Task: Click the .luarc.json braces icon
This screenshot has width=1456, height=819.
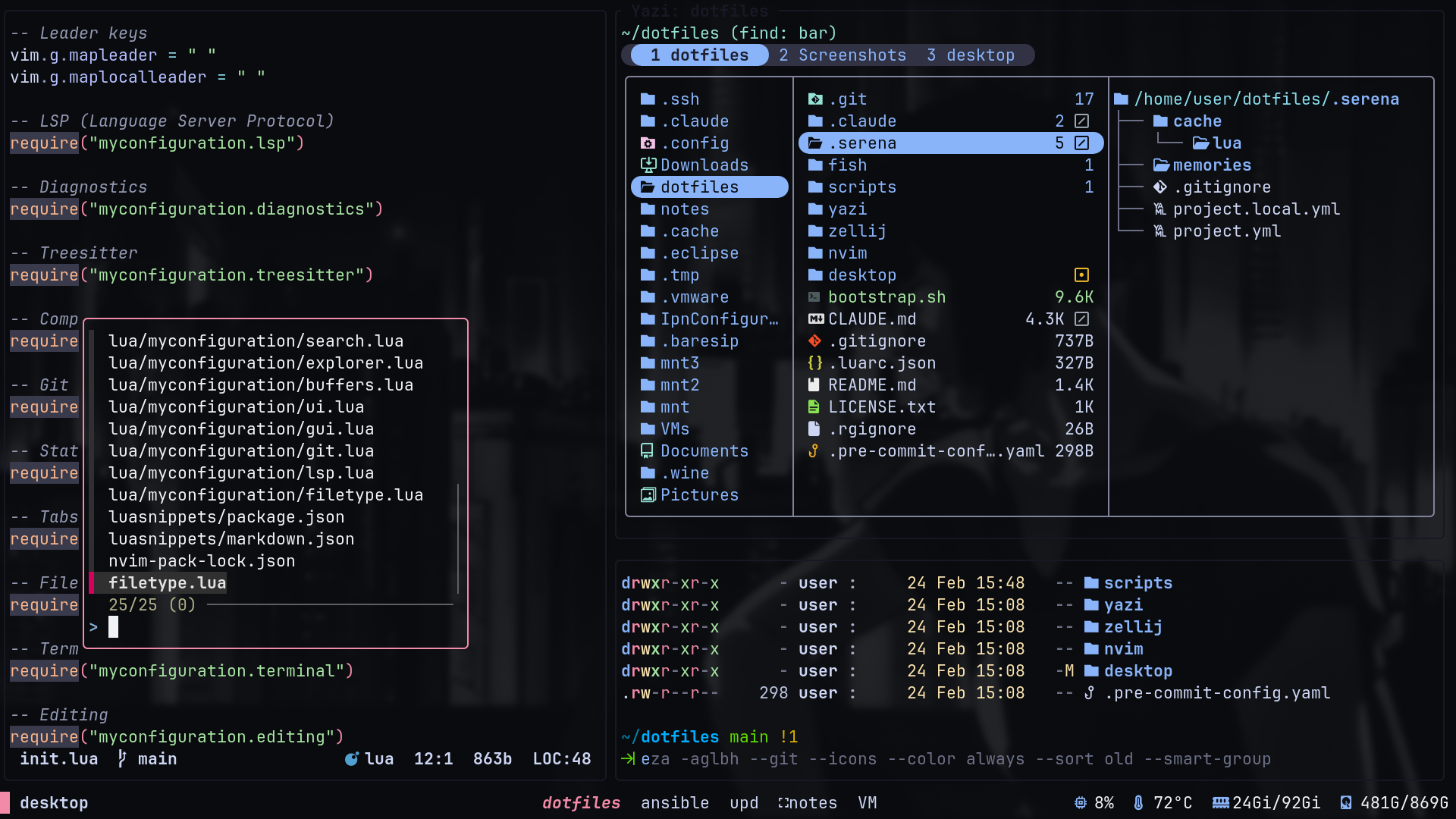Action: coord(815,363)
